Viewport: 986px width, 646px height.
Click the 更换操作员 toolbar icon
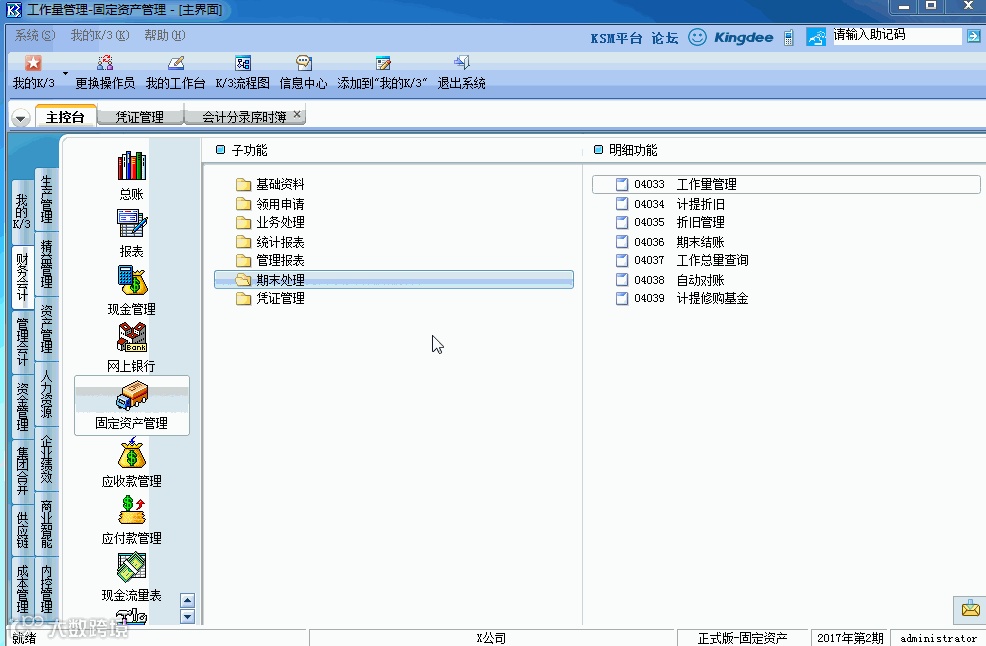click(x=105, y=63)
